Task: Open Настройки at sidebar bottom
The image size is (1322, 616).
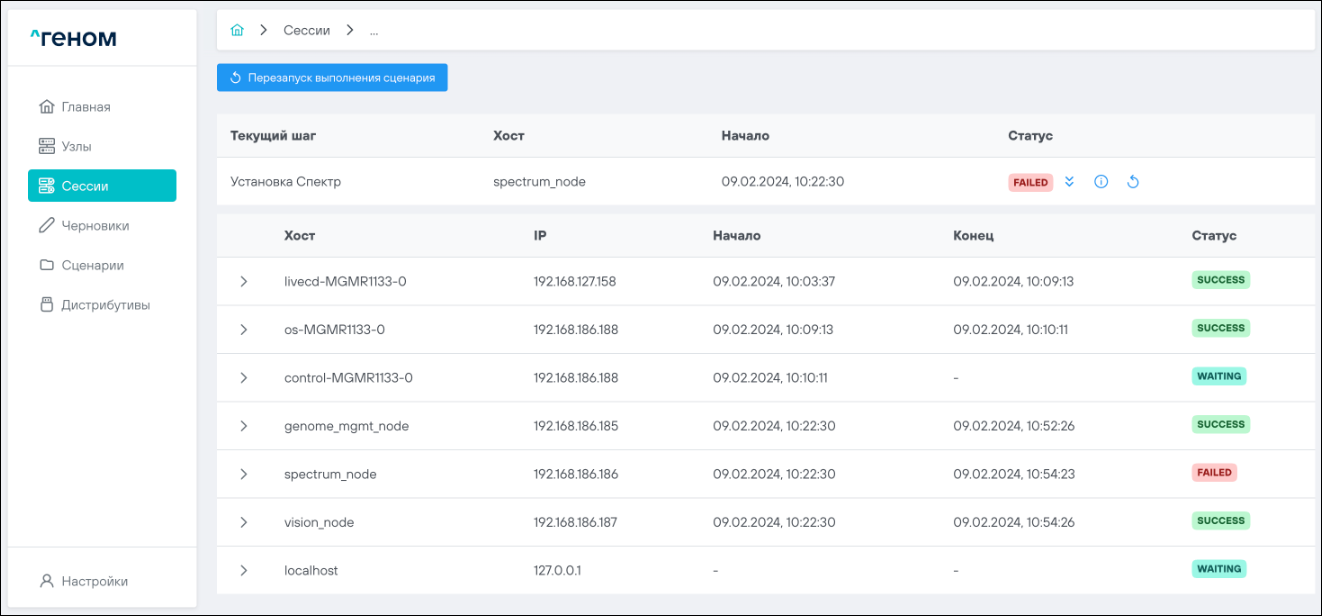Action: pos(94,581)
